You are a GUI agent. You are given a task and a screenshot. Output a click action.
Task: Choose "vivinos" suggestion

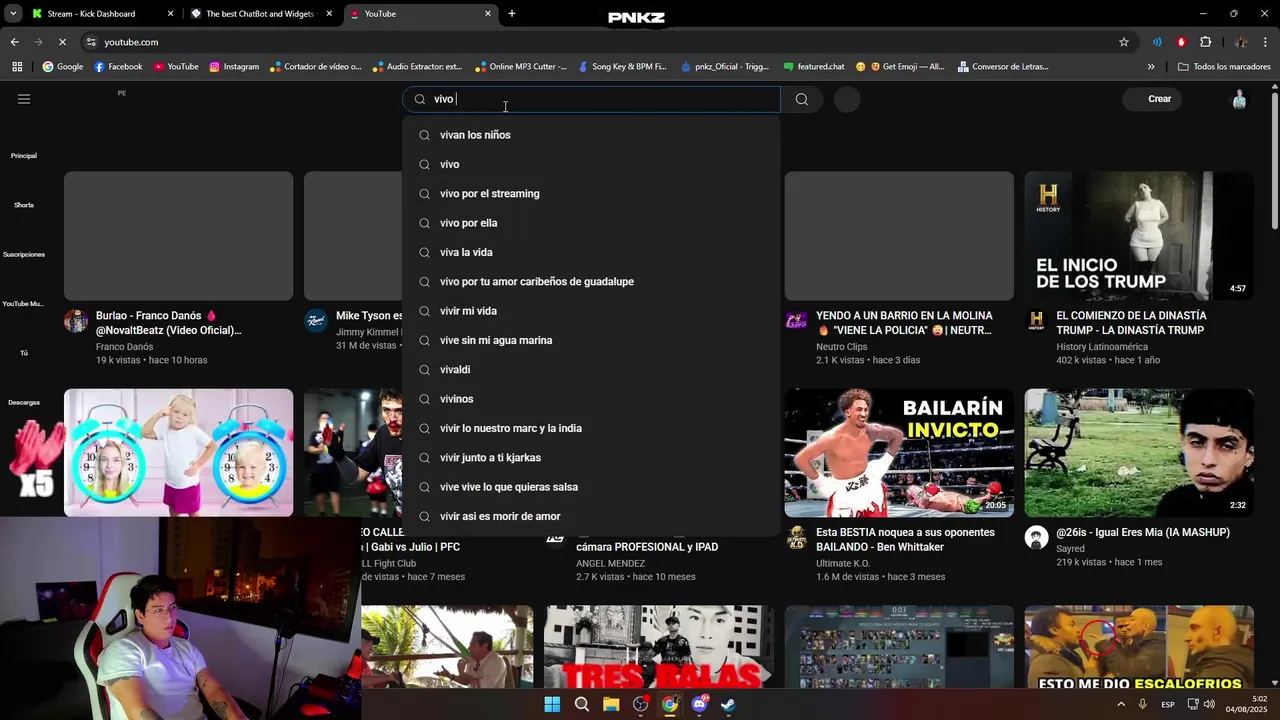pos(591,399)
